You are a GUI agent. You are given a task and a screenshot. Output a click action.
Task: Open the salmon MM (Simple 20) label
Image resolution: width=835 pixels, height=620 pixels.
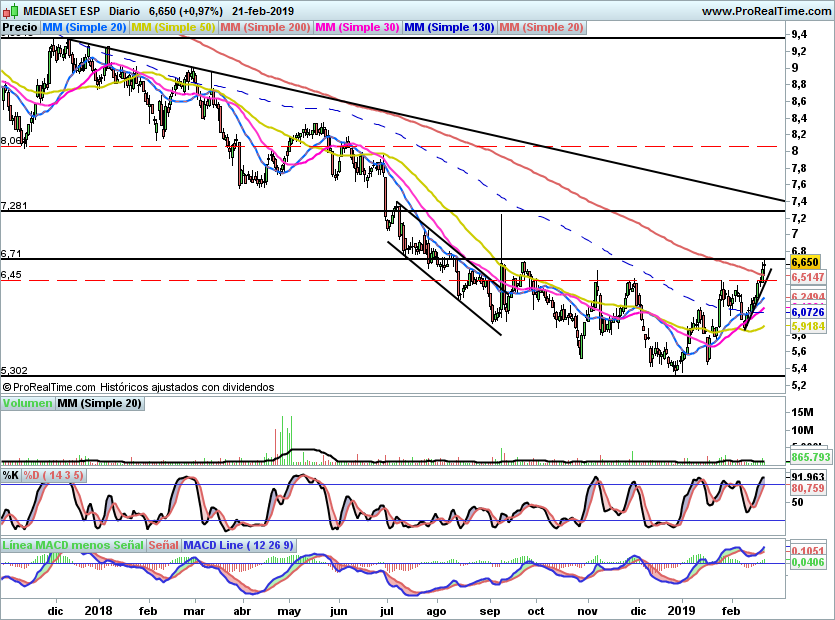[x=542, y=27]
